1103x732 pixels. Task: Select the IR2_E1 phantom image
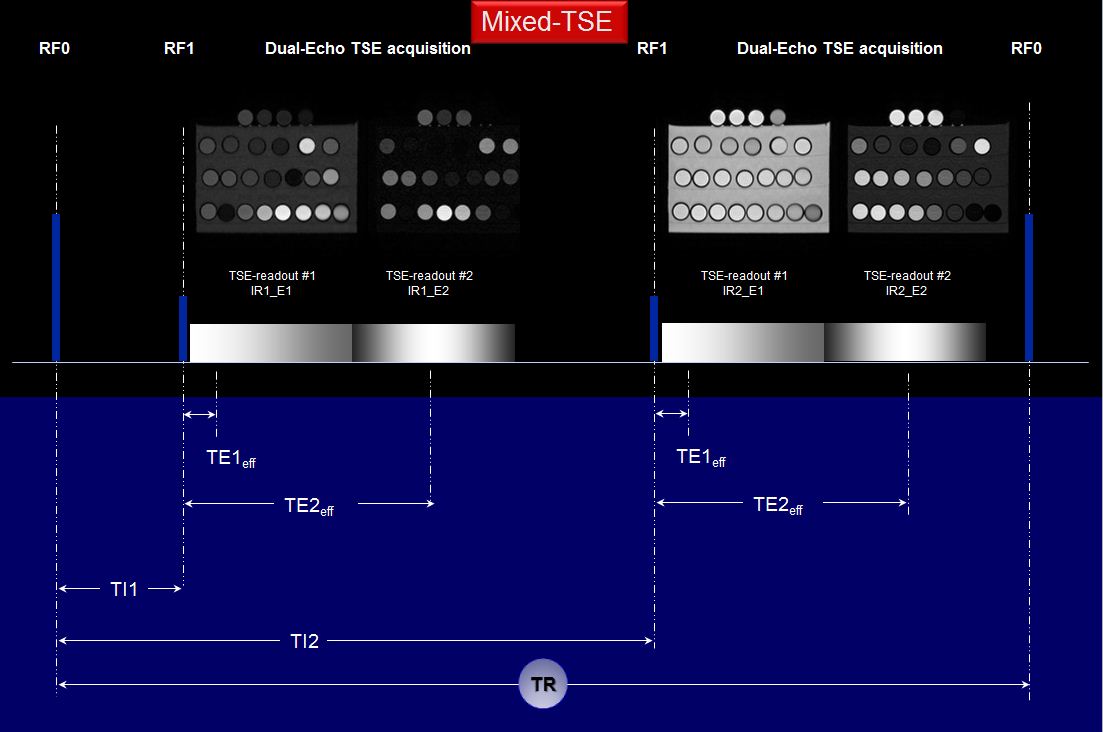pos(748,172)
